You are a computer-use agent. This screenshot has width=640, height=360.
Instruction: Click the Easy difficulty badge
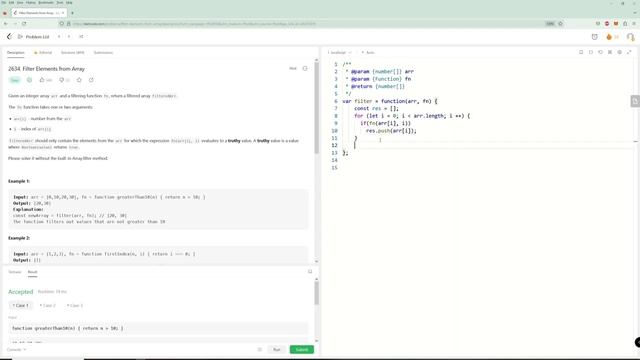(x=15, y=80)
